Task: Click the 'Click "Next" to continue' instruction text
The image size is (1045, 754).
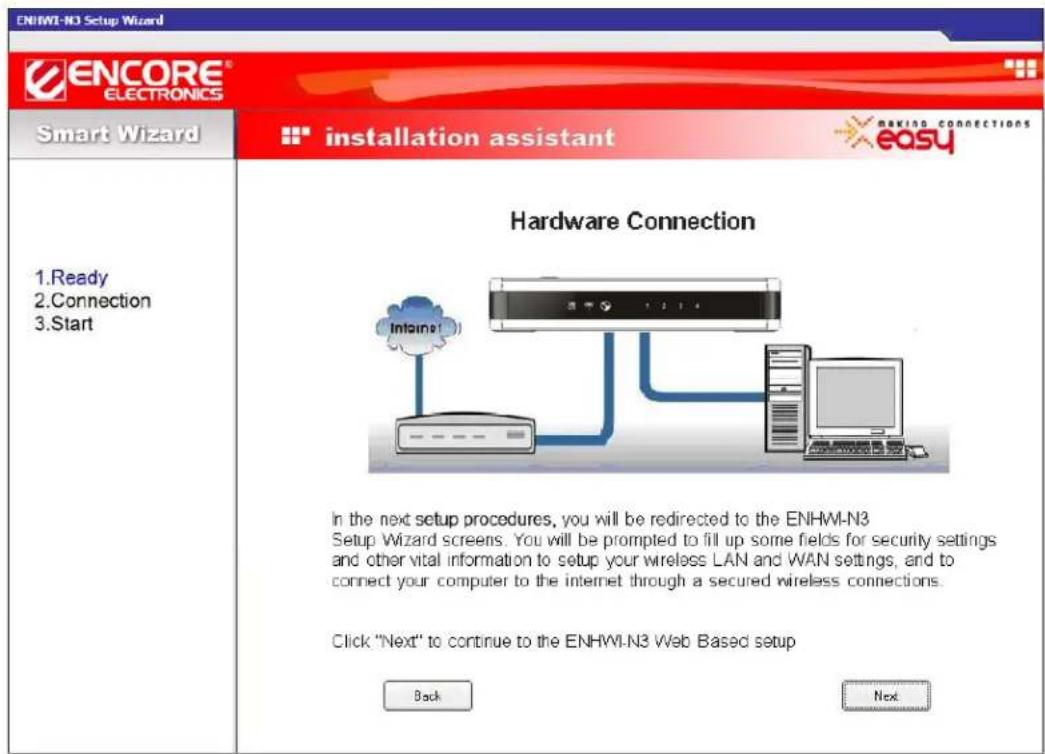Action: pyautogui.click(x=564, y=641)
